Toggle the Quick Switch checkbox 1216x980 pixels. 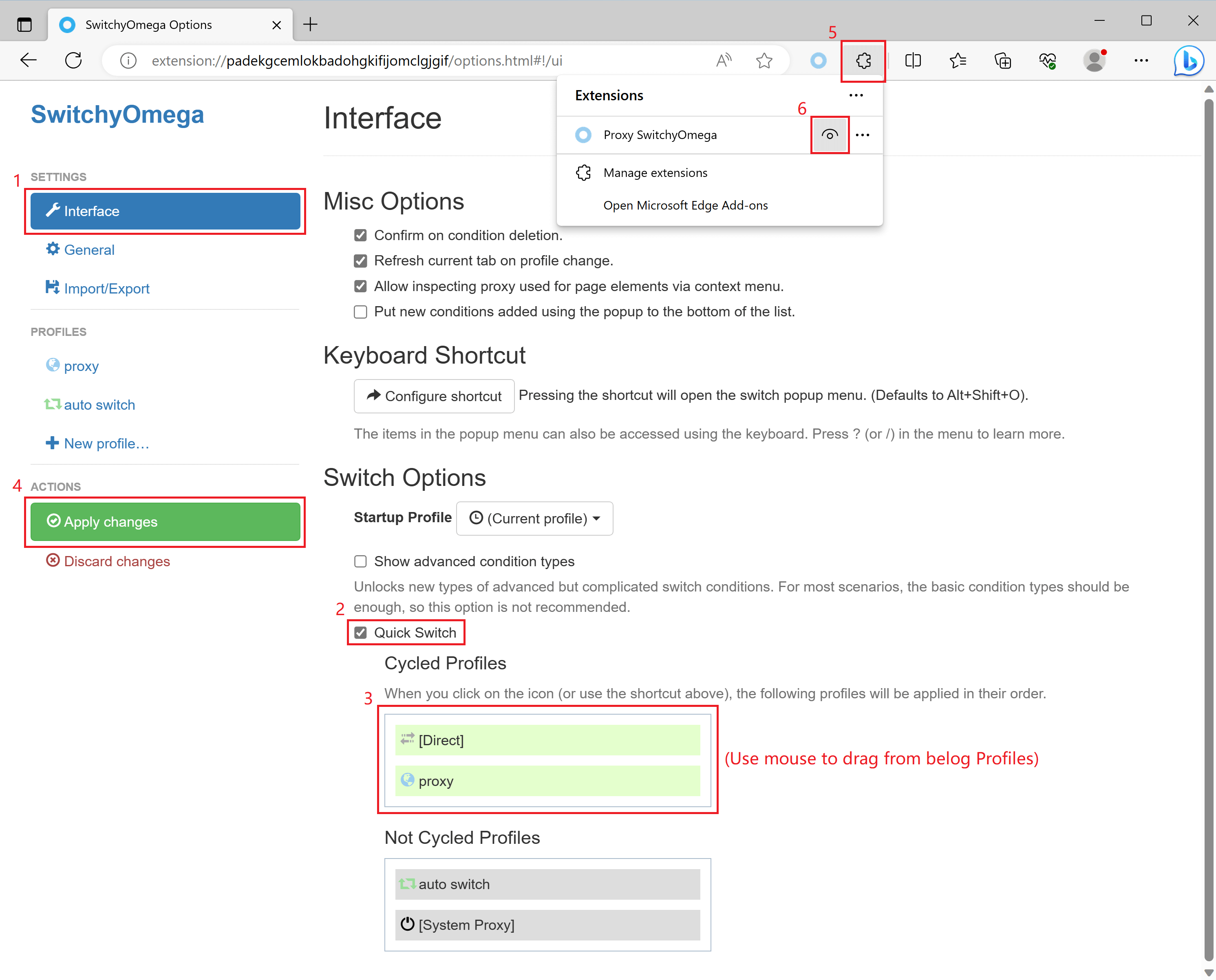(x=360, y=633)
